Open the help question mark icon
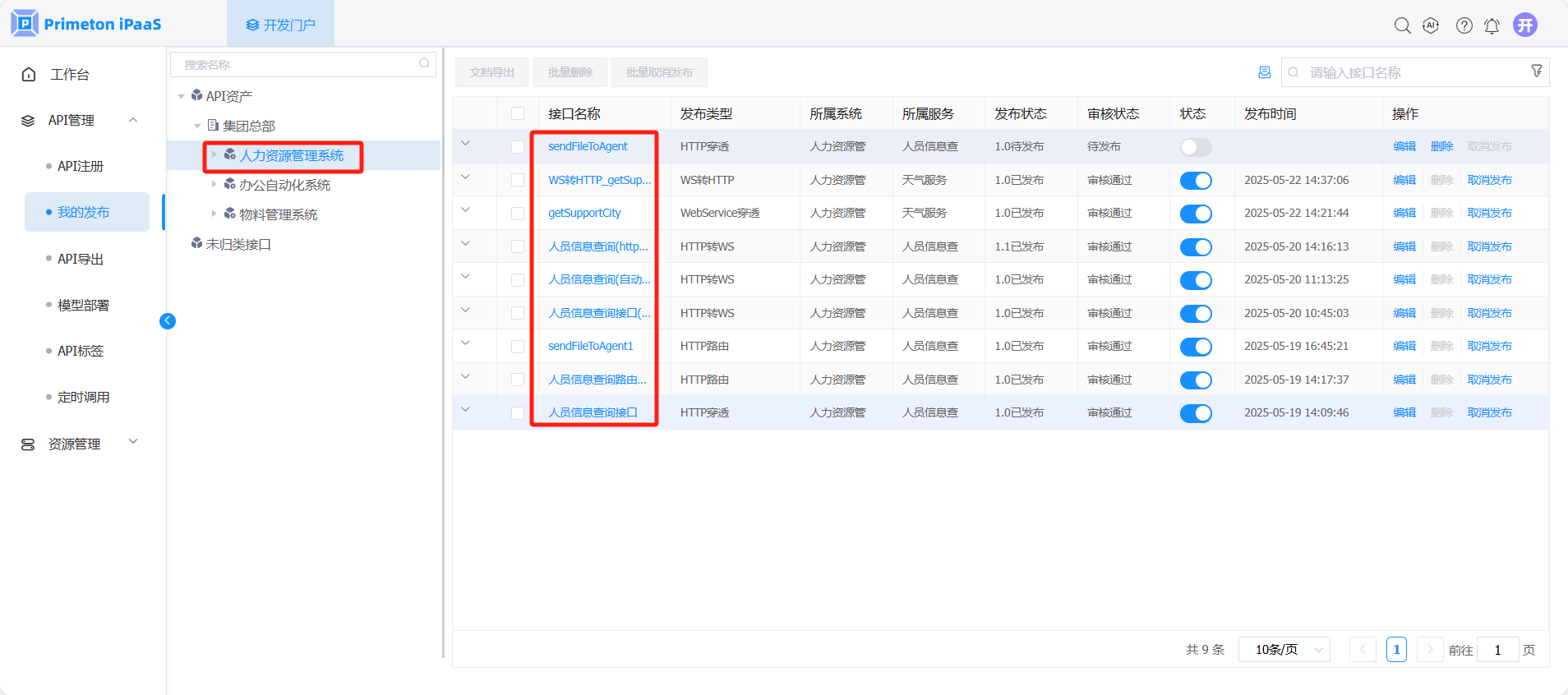 [x=1464, y=25]
